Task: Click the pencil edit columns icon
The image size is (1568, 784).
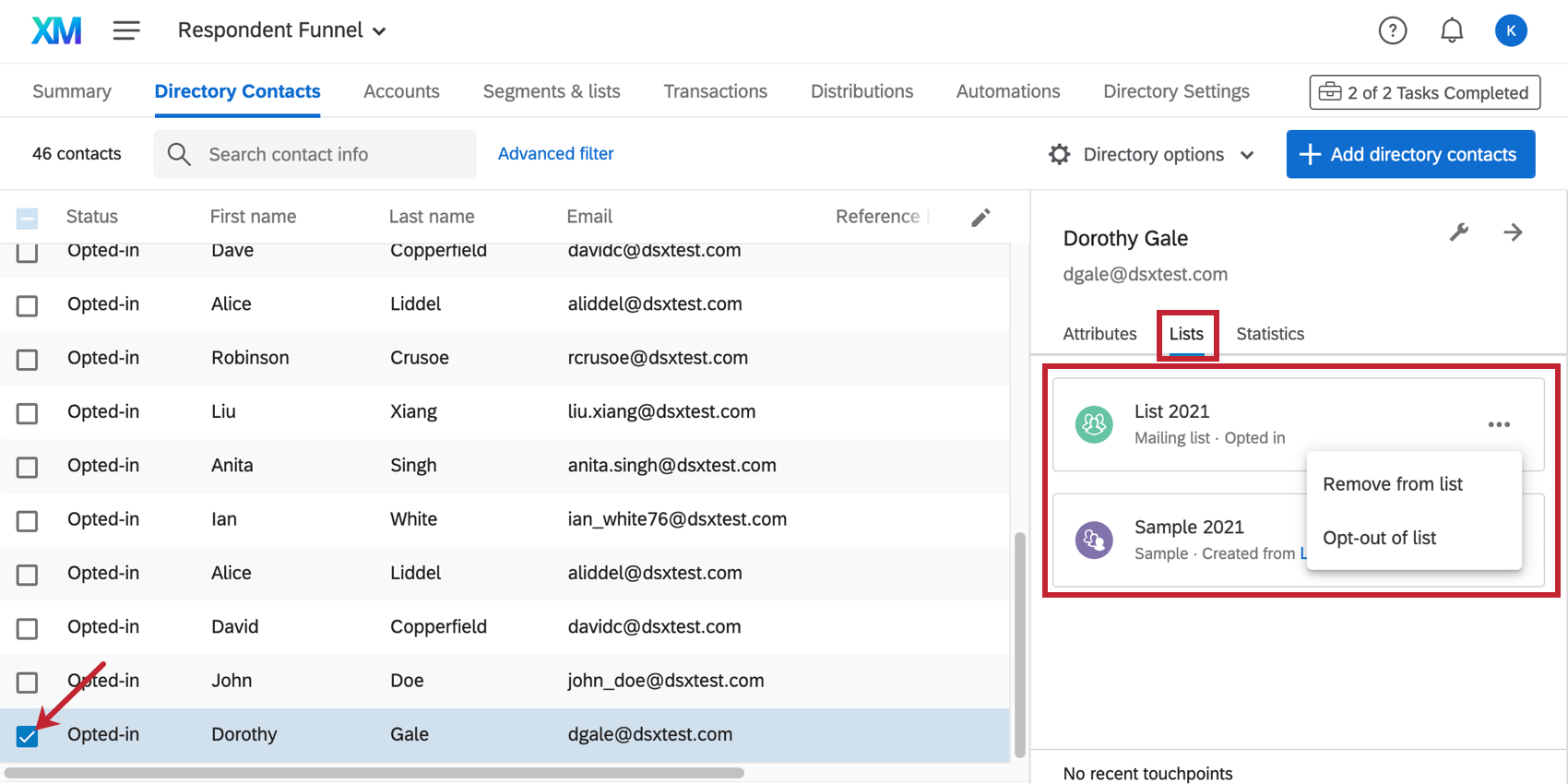Action: [980, 217]
